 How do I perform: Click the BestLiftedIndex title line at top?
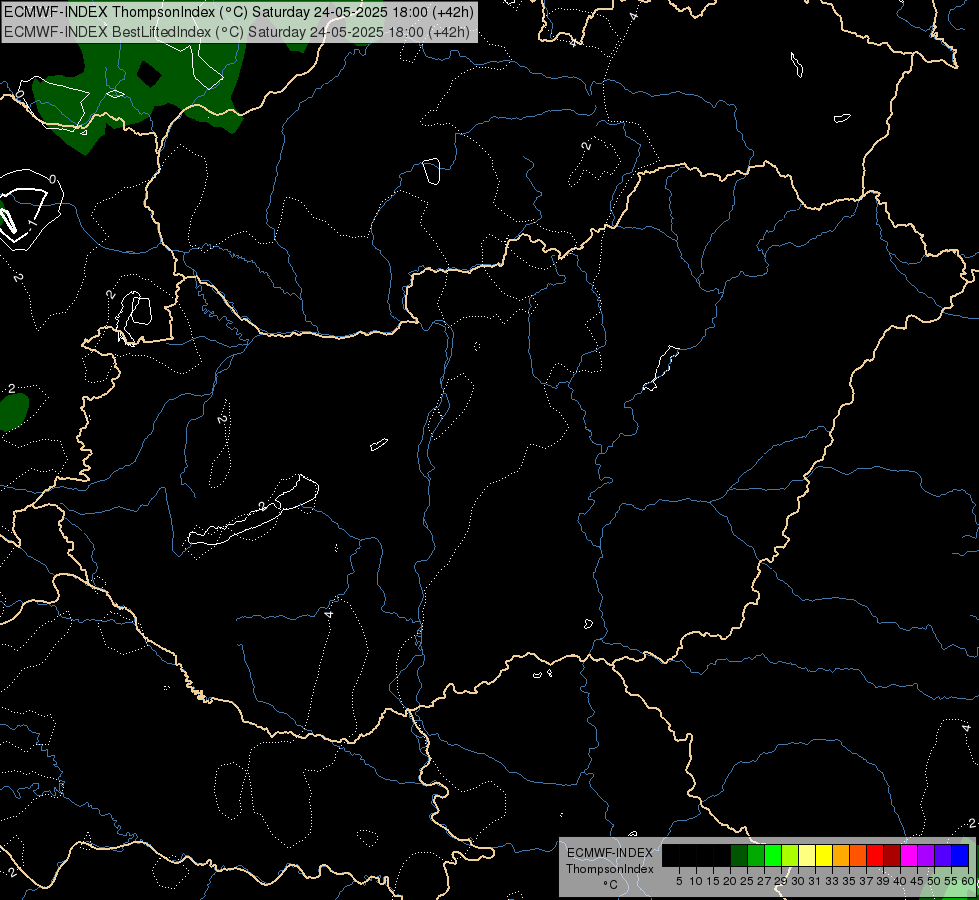click(x=237, y=31)
